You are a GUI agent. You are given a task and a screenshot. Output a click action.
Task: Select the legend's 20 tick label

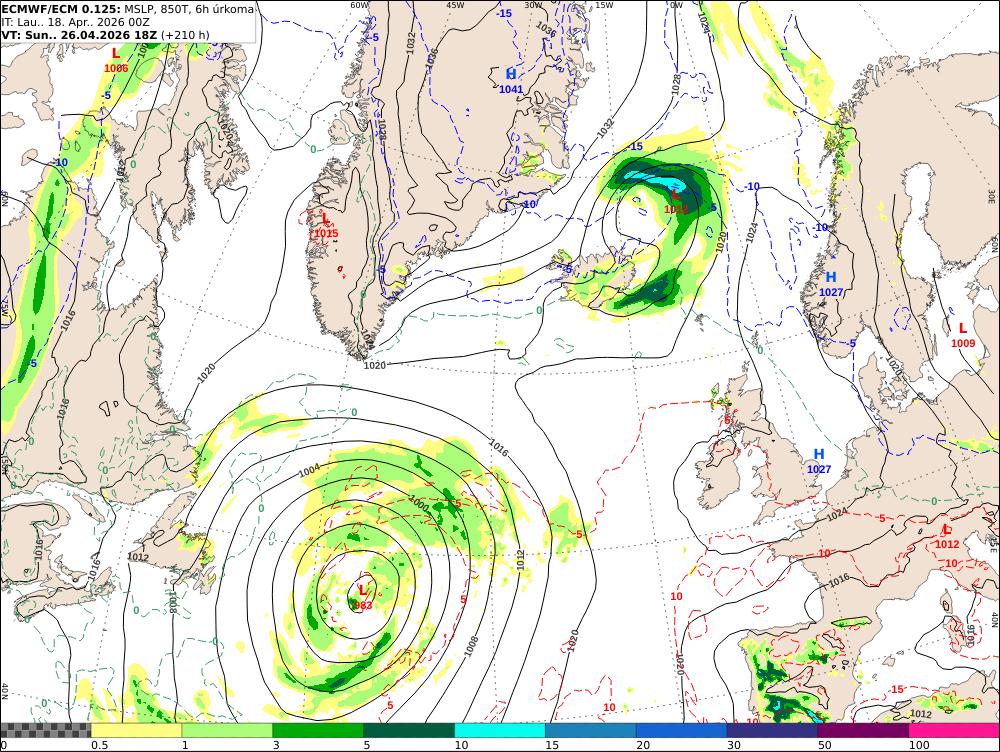(643, 745)
